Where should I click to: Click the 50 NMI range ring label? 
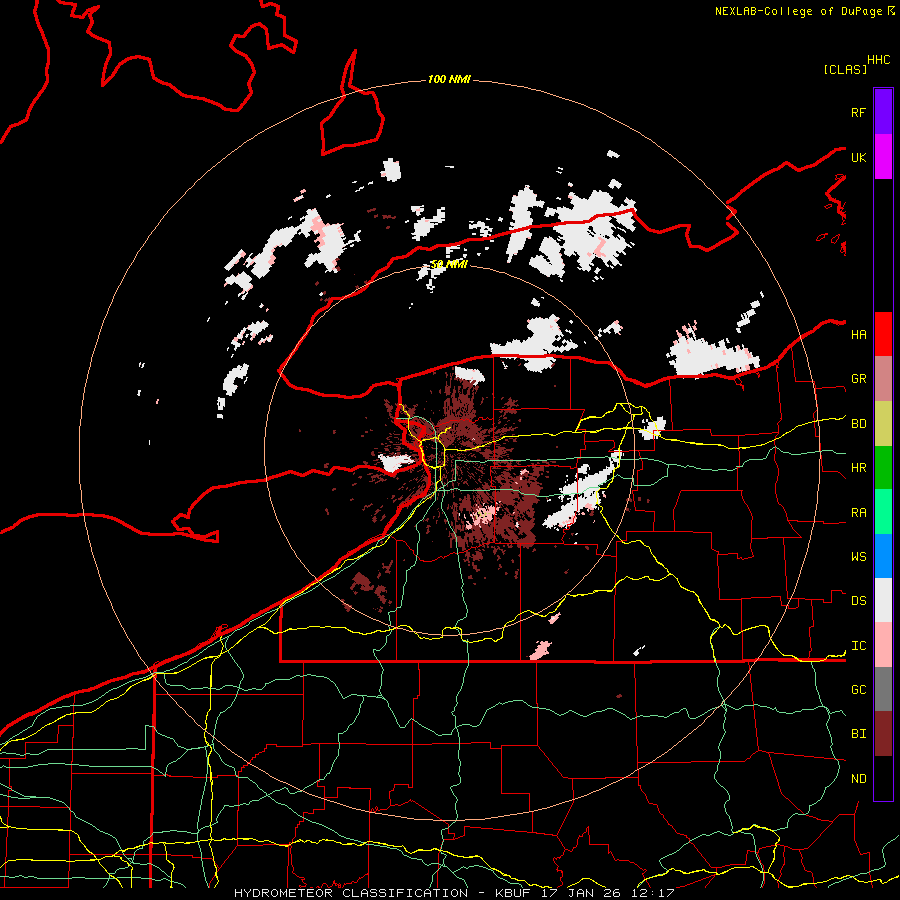pyautogui.click(x=449, y=264)
